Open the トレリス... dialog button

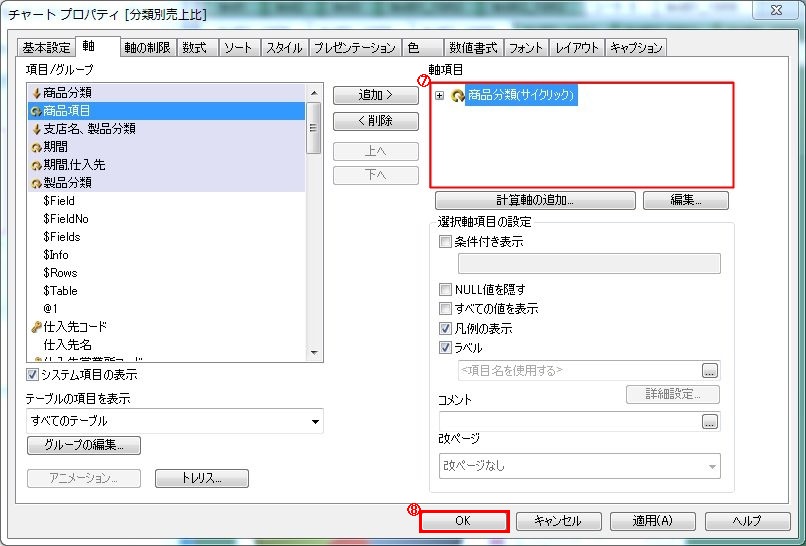coord(202,478)
